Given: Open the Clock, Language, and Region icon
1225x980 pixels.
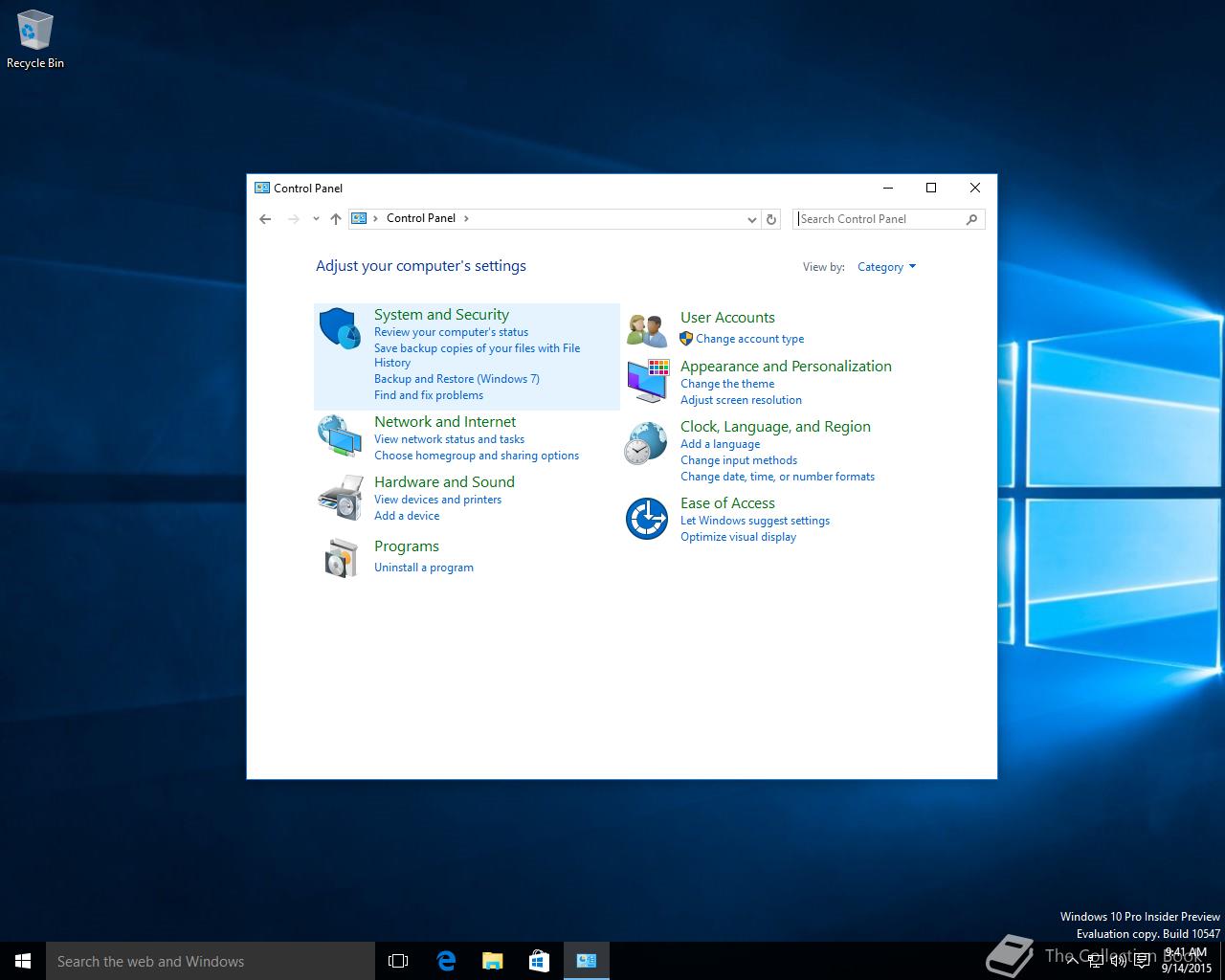Looking at the screenshot, I should point(646,444).
